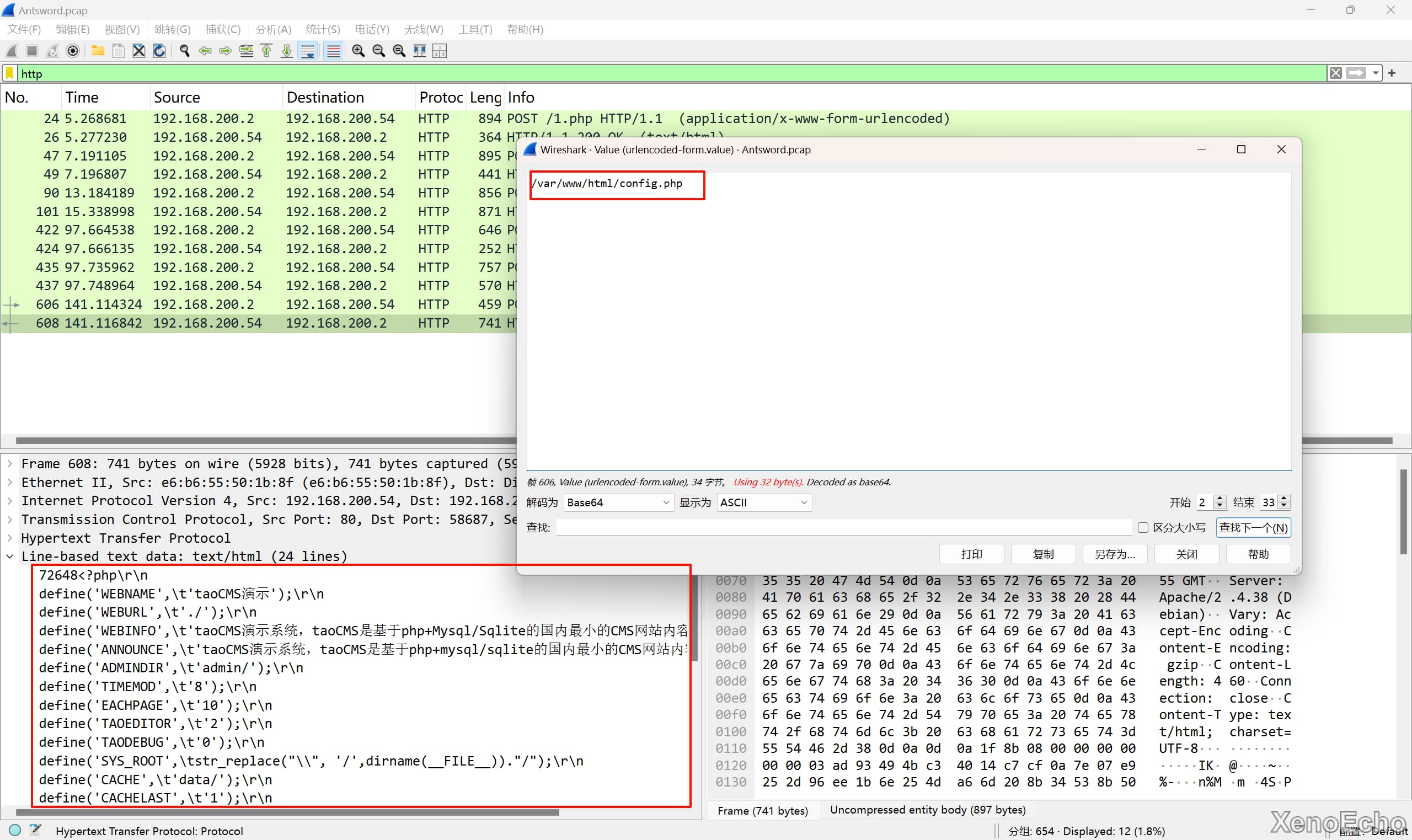Toggle auto-scroll during live capture
The image size is (1412, 840).
[x=308, y=51]
